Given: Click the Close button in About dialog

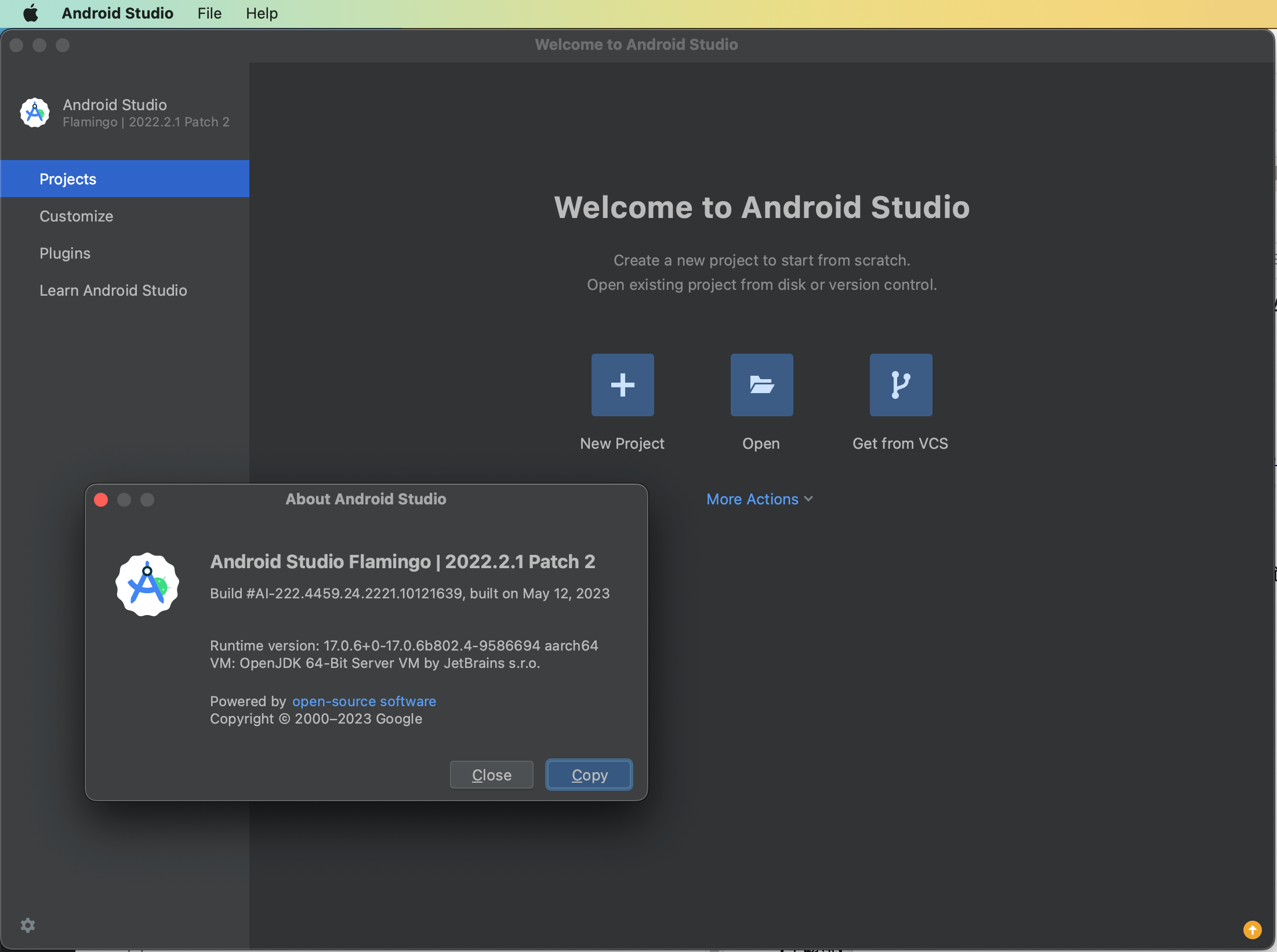Looking at the screenshot, I should click(x=491, y=775).
